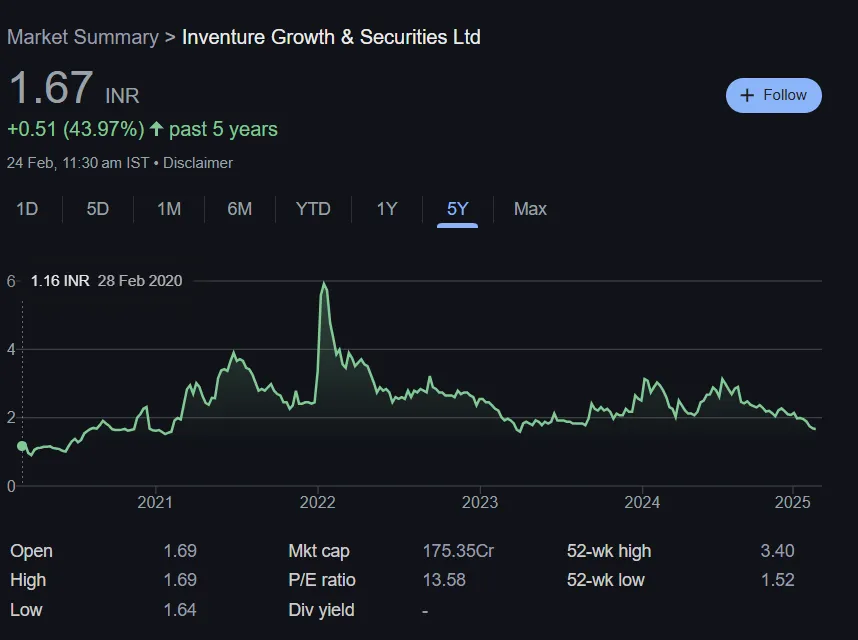Open the Market Summary breadcrumb link
858x640 pixels.
coord(83,37)
